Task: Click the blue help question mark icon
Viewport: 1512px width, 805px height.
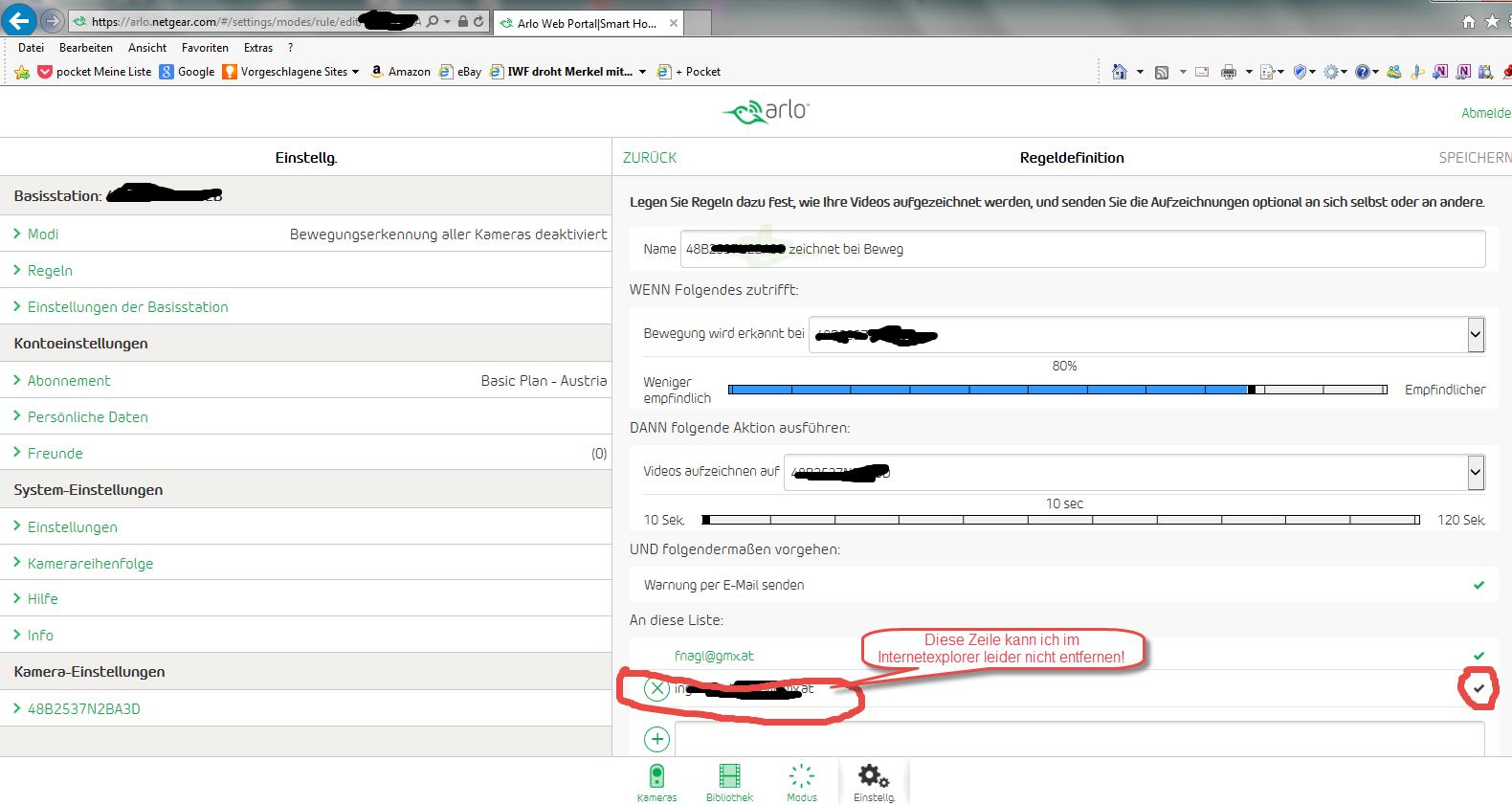Action: [x=1362, y=72]
